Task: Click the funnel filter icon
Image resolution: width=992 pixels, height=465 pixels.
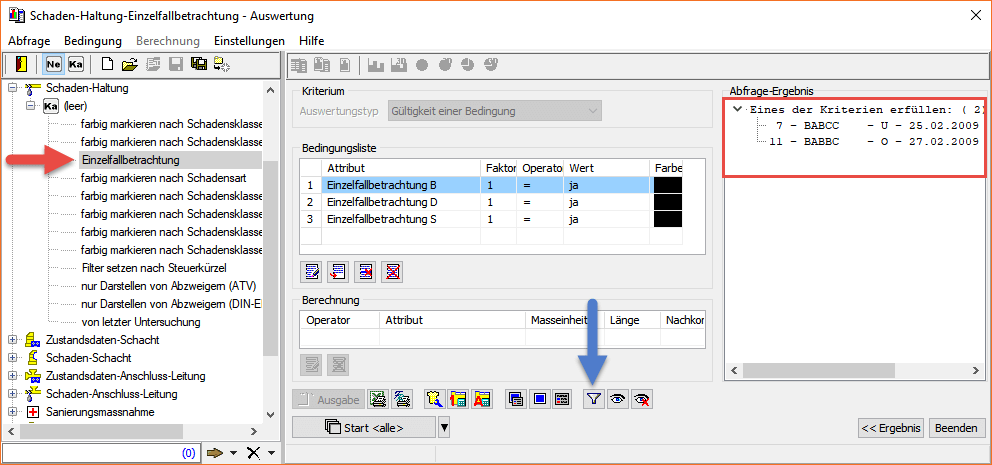Action: [x=594, y=399]
